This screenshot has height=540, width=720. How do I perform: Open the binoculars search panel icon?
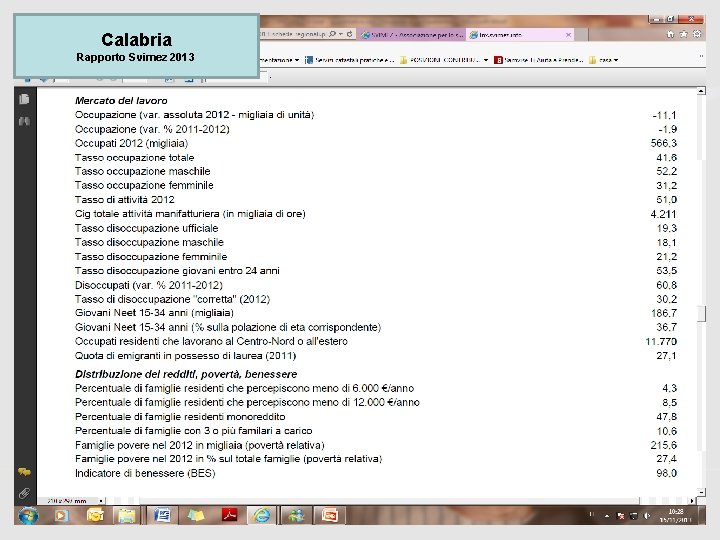coord(24,121)
